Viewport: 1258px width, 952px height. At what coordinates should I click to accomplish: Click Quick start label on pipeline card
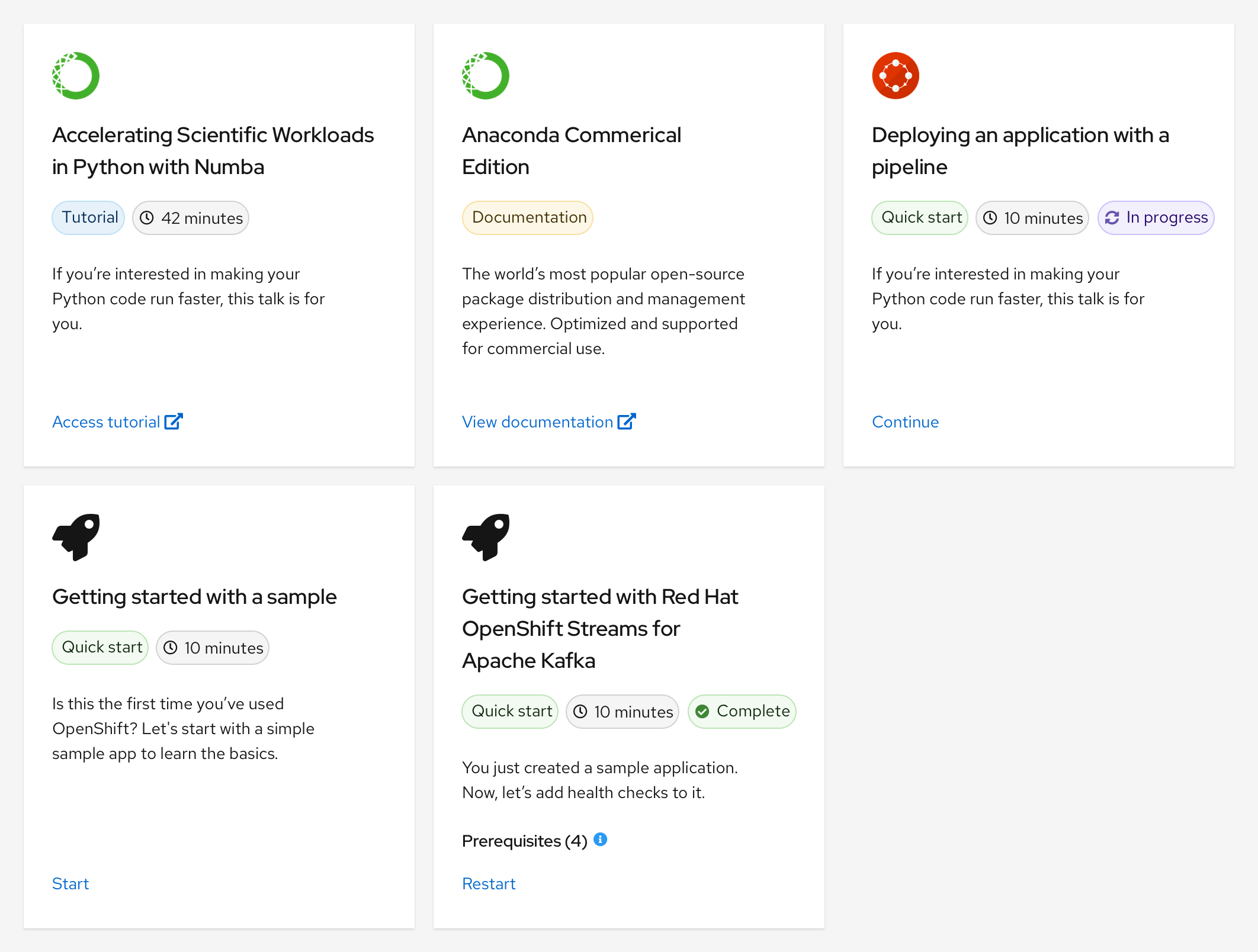(x=920, y=218)
